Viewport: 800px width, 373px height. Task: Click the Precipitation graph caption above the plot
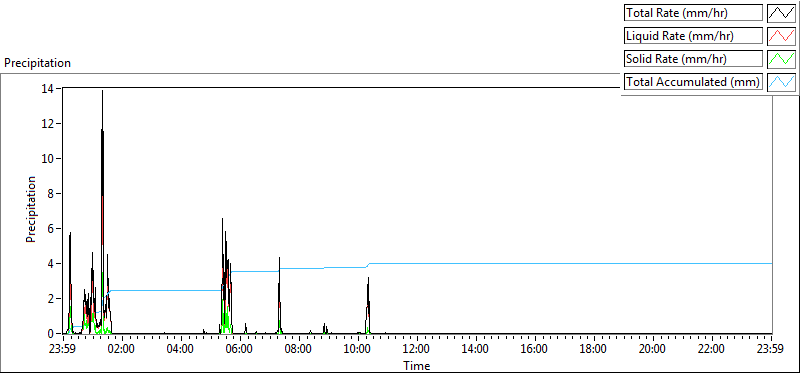coord(37,63)
